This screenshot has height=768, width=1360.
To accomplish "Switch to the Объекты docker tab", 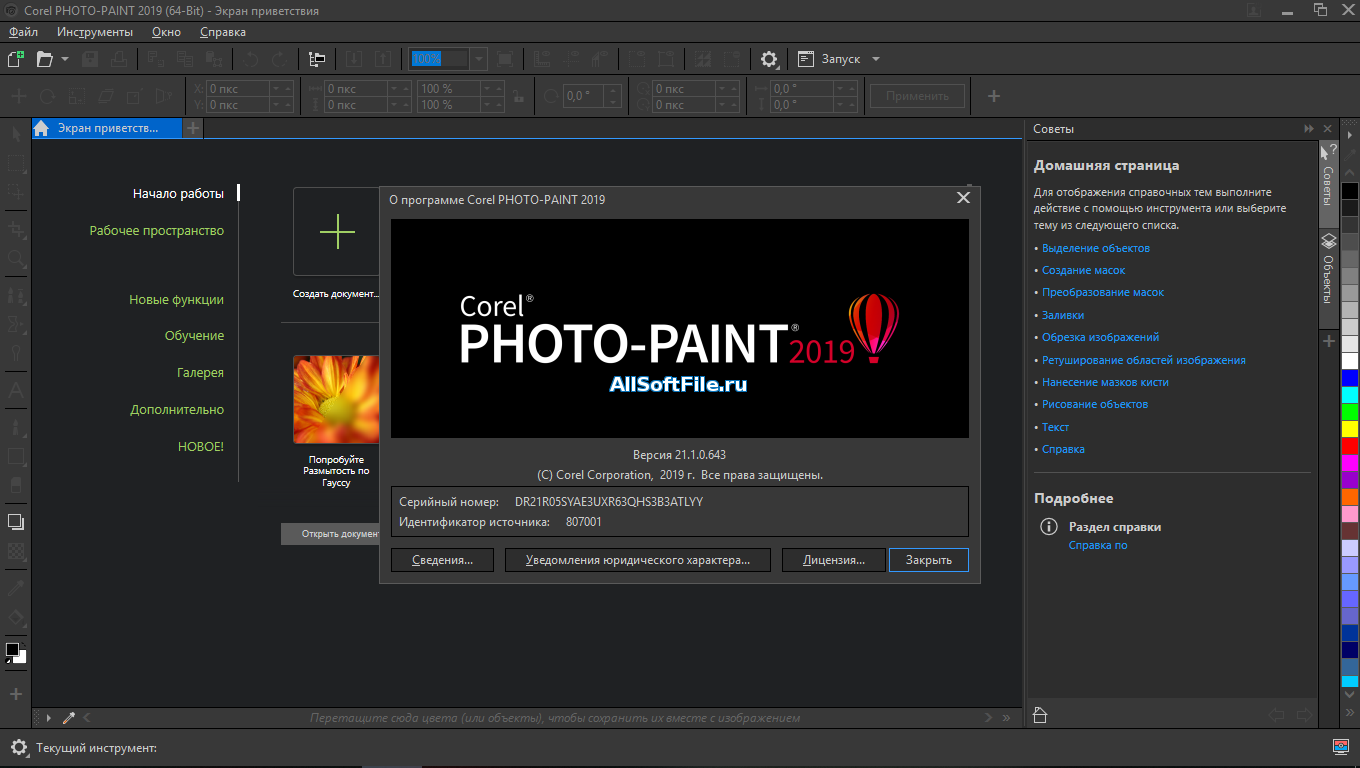I will [1328, 270].
